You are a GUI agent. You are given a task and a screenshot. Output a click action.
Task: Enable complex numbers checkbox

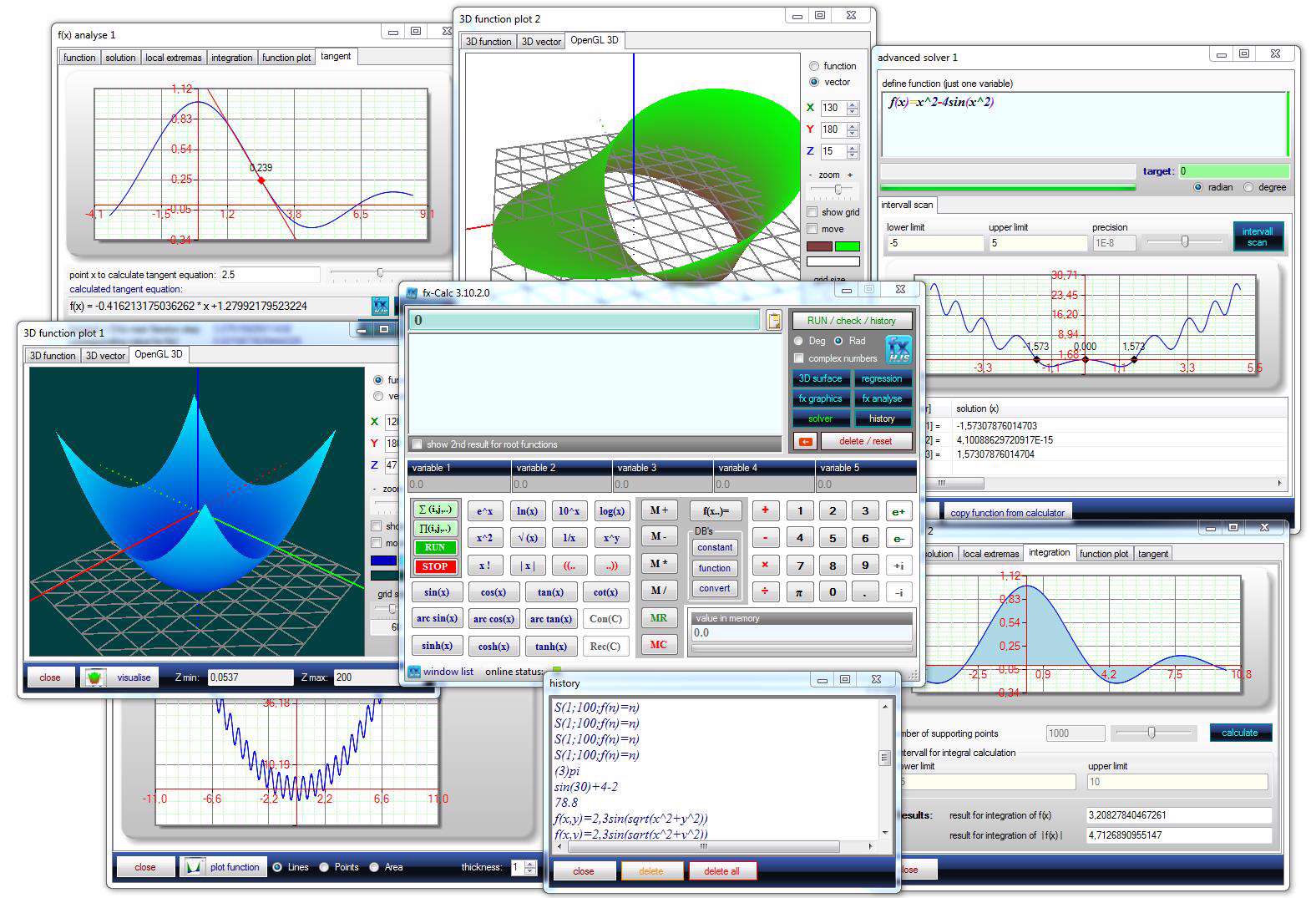click(799, 358)
